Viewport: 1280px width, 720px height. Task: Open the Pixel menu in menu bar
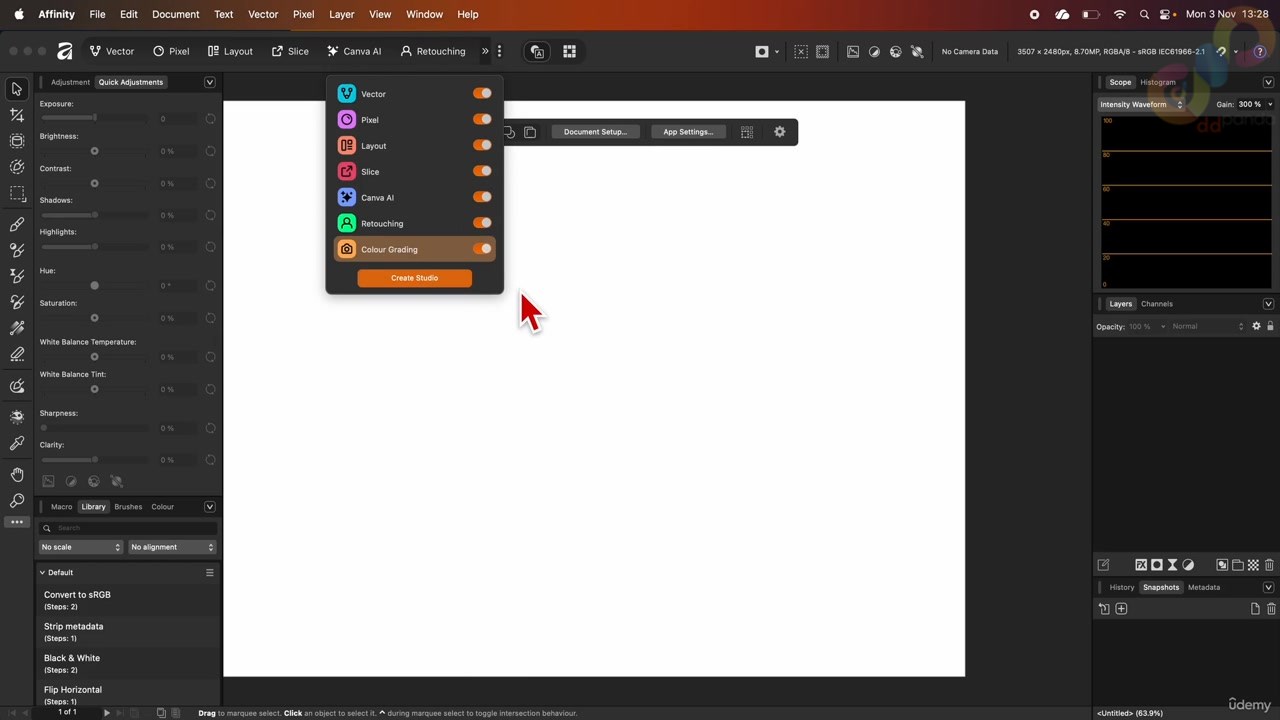pos(304,14)
